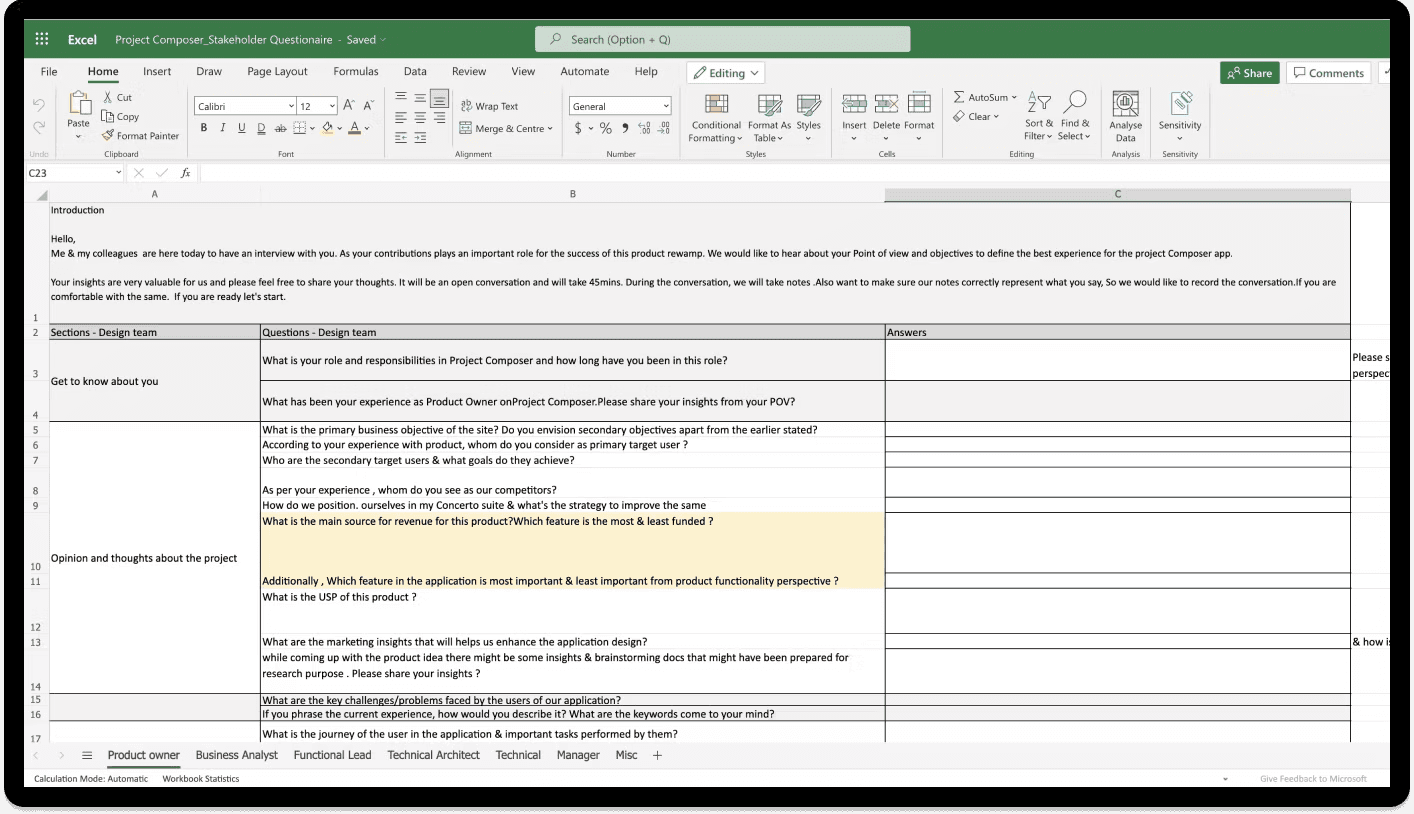Switch to the Page Layout tab

pyautogui.click(x=278, y=71)
